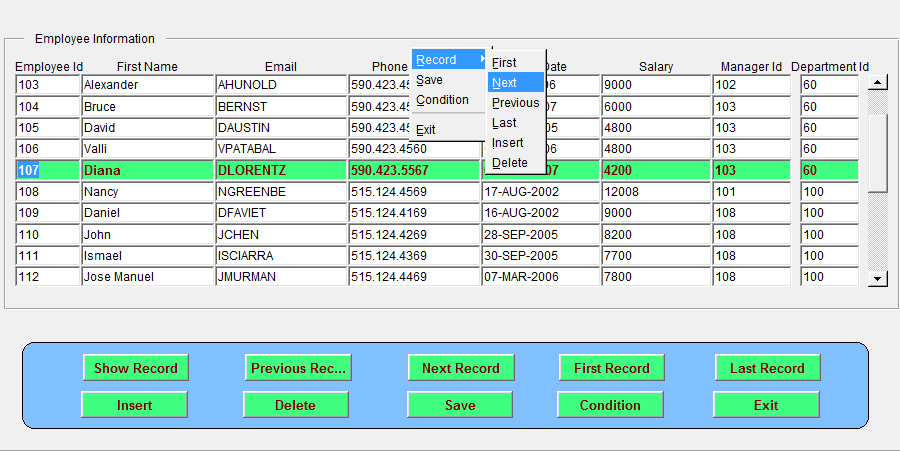Click the First Name field containing John

(148, 235)
